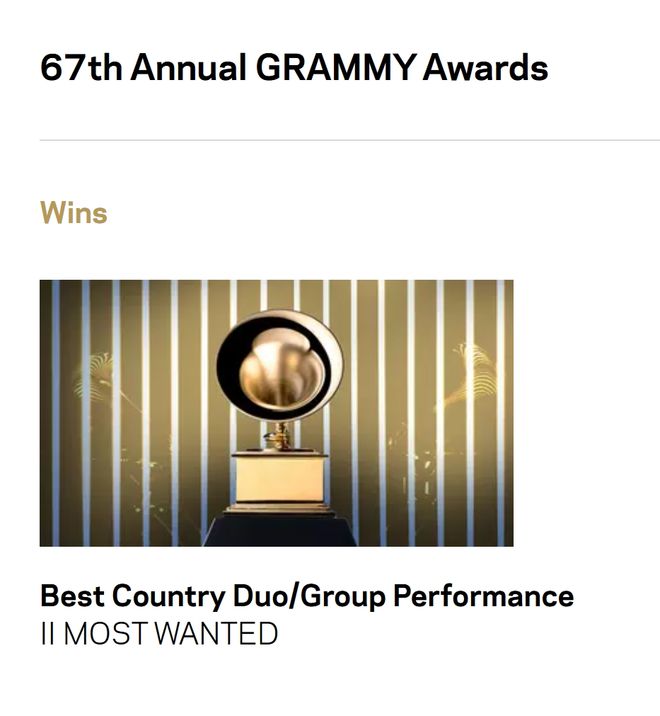Viewport: 660px width, 716px height.
Task: Click the word Annual in the heading
Action: pyautogui.click(x=189, y=68)
